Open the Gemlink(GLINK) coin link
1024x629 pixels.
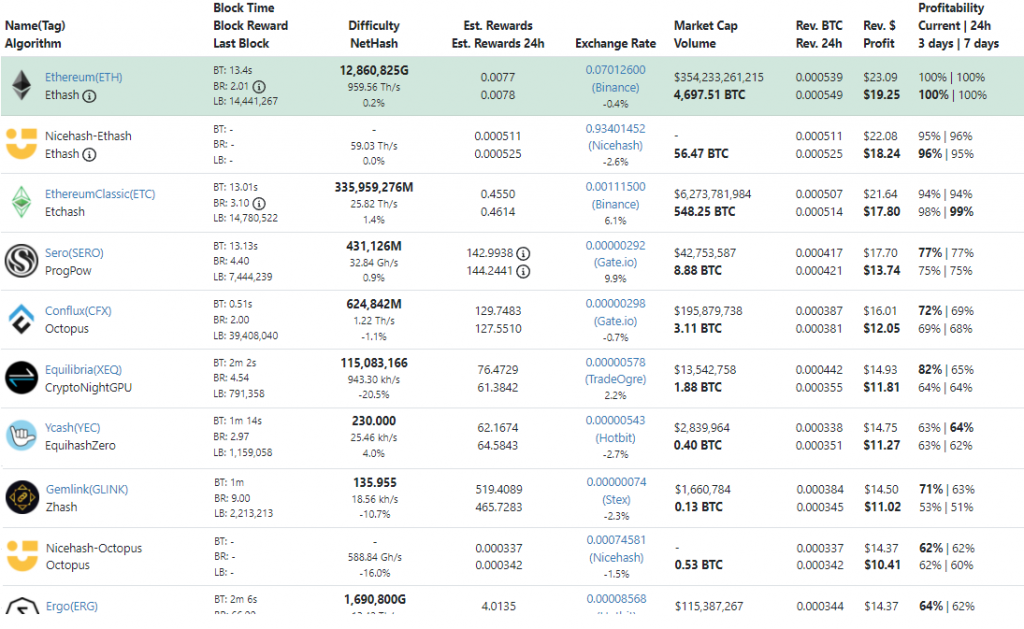tap(86, 489)
